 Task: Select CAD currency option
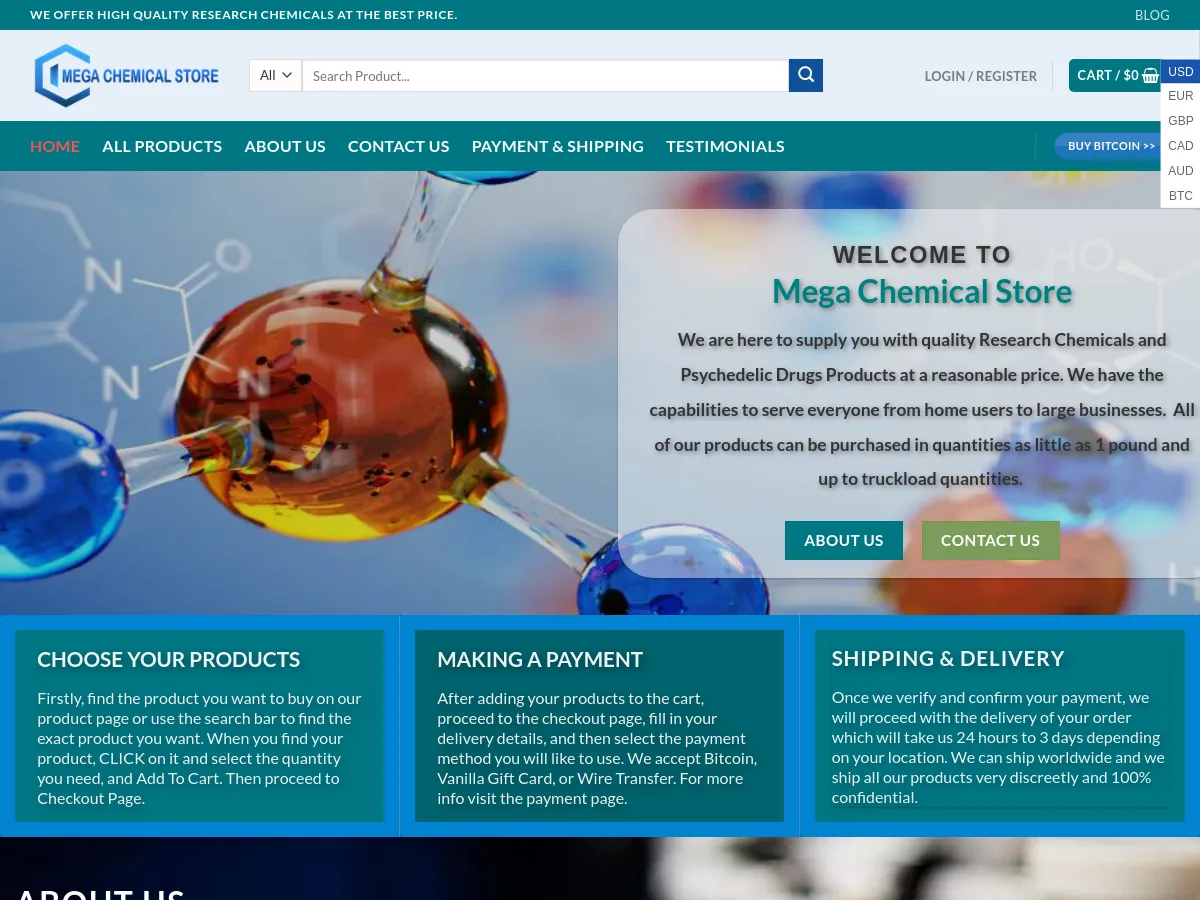tap(1180, 145)
